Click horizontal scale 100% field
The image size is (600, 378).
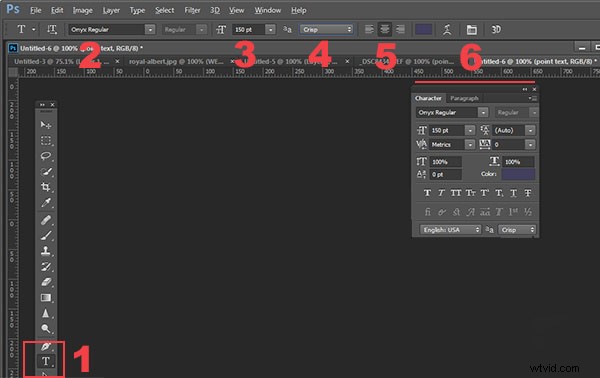[518, 162]
